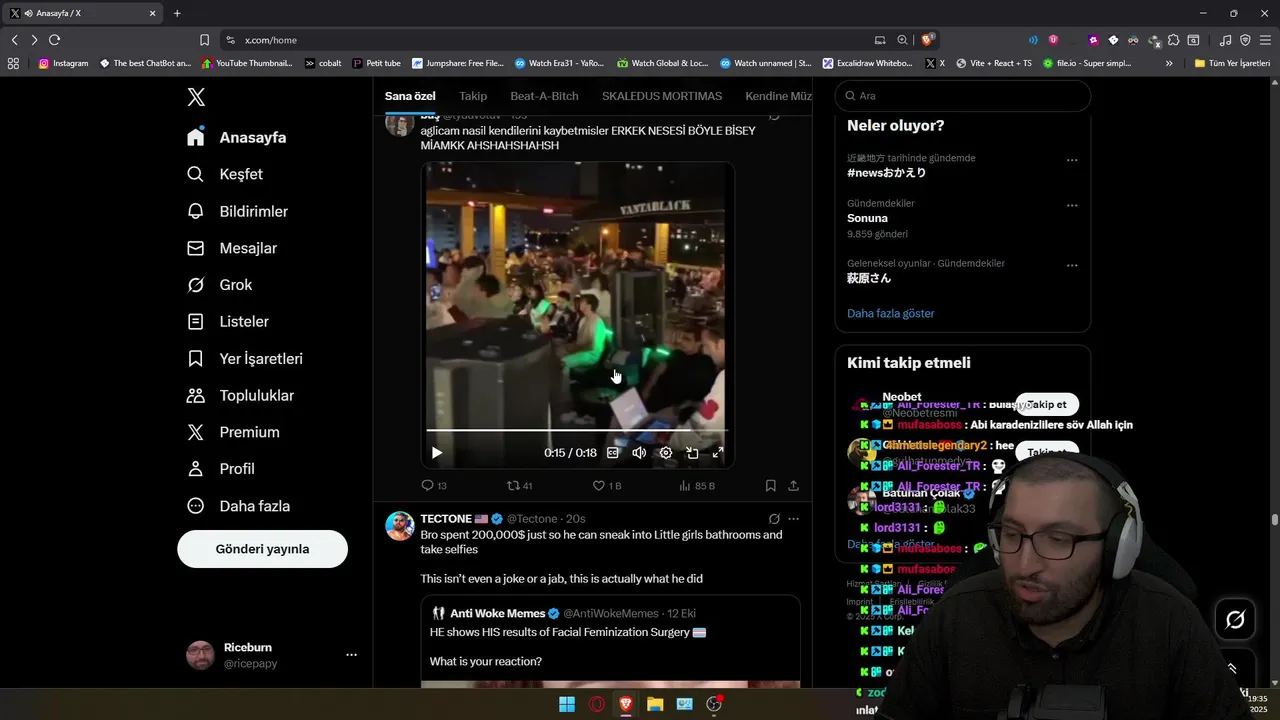Screen dimensions: 1280x720
Task: Open more options for Sonuna trend
Action: point(1072,206)
